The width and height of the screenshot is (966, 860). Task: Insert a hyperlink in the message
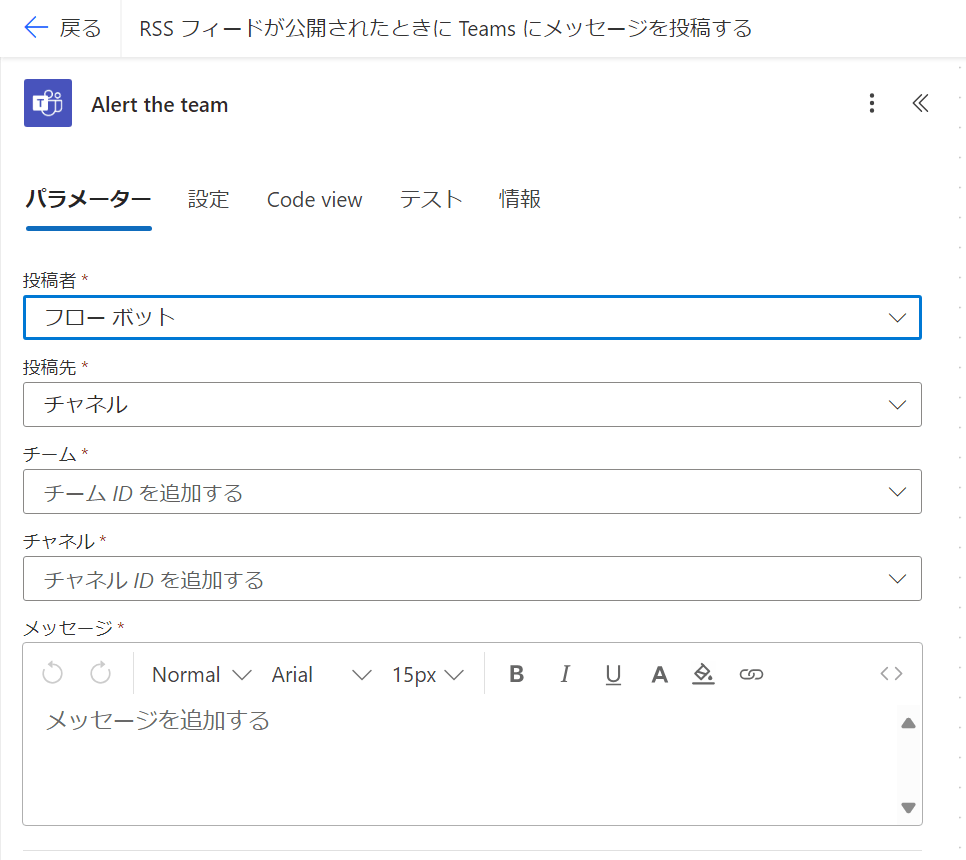(x=751, y=674)
